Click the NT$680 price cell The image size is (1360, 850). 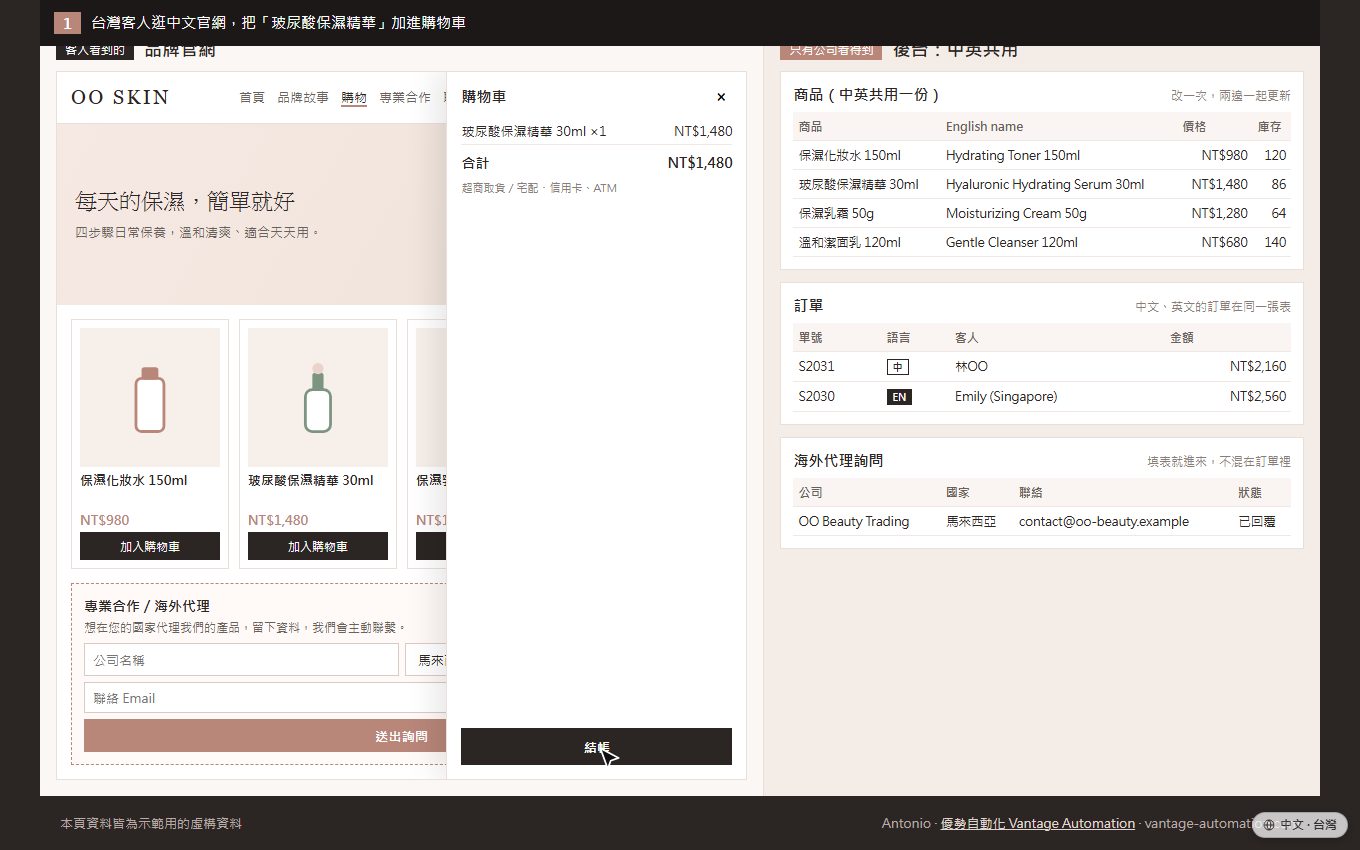click(x=1225, y=243)
